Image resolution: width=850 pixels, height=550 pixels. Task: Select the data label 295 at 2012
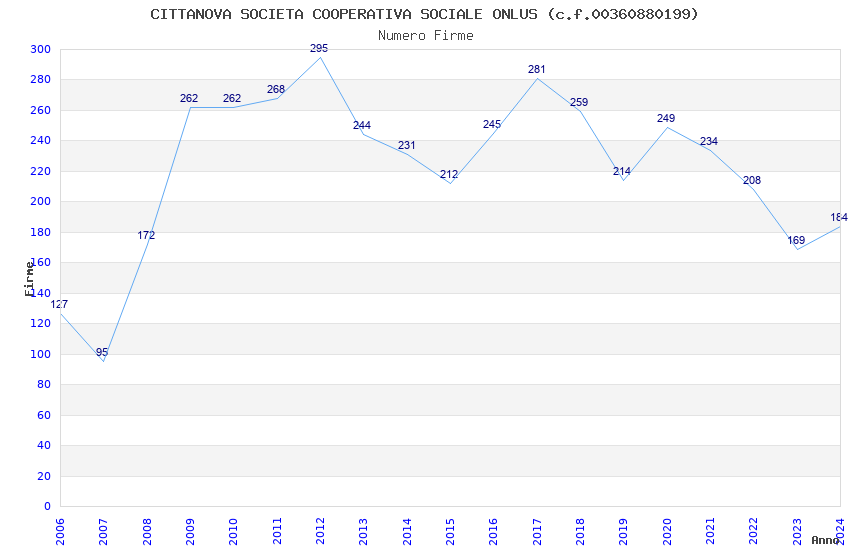[x=319, y=48]
